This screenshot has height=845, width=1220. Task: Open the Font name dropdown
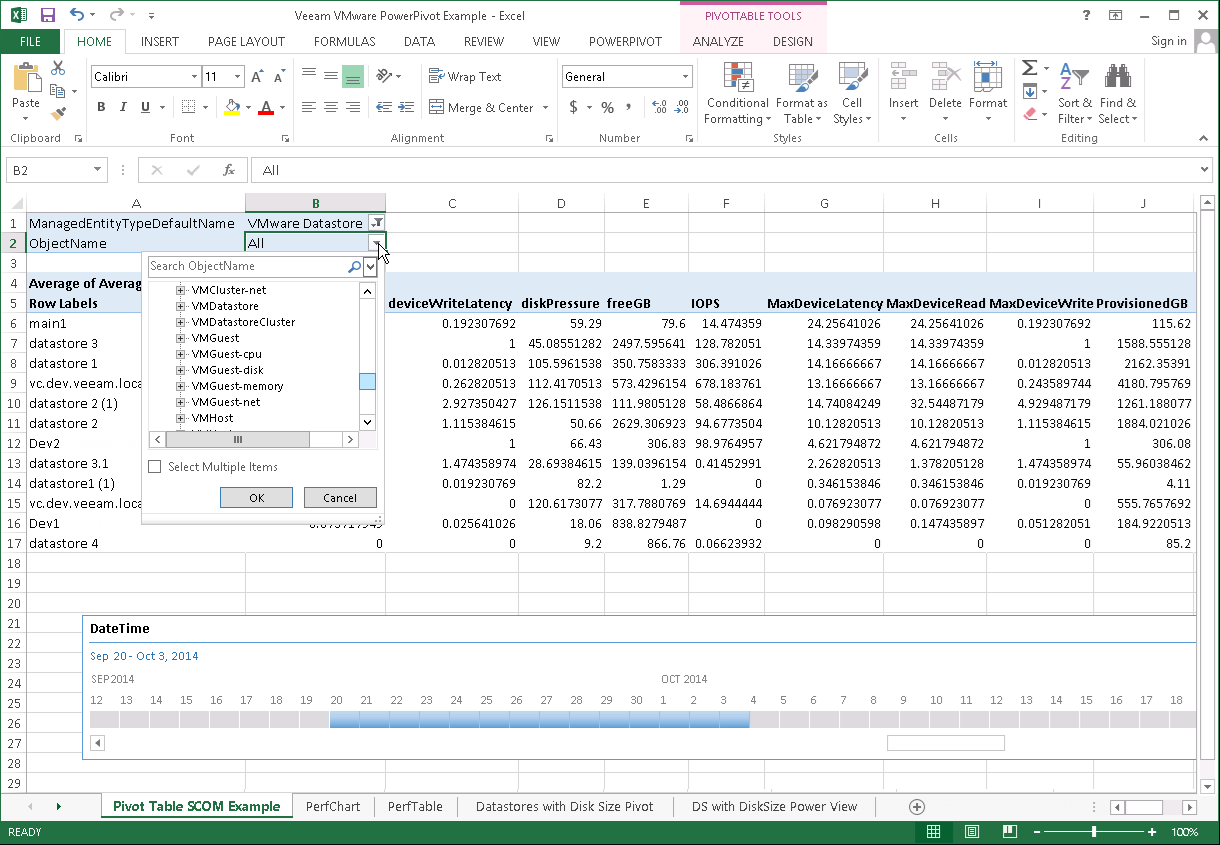click(194, 77)
